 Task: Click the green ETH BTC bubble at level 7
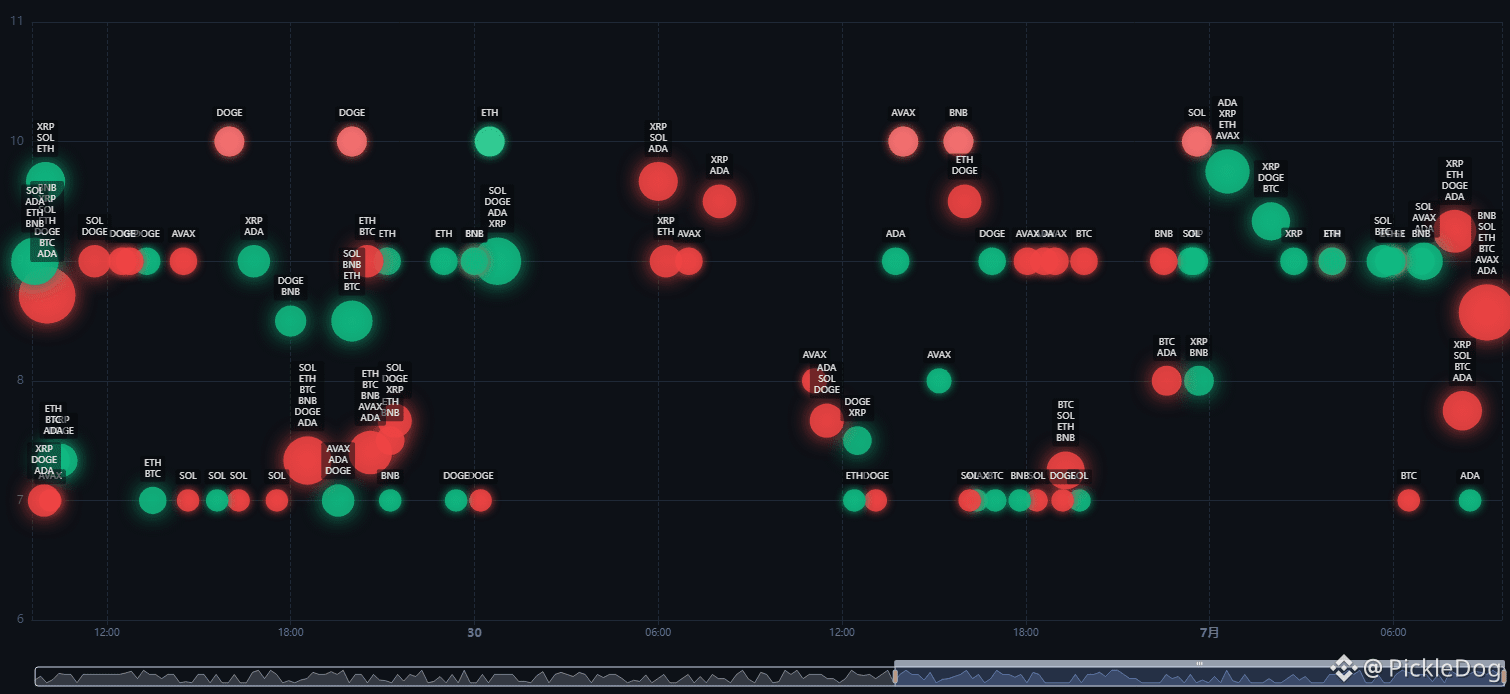tap(152, 500)
